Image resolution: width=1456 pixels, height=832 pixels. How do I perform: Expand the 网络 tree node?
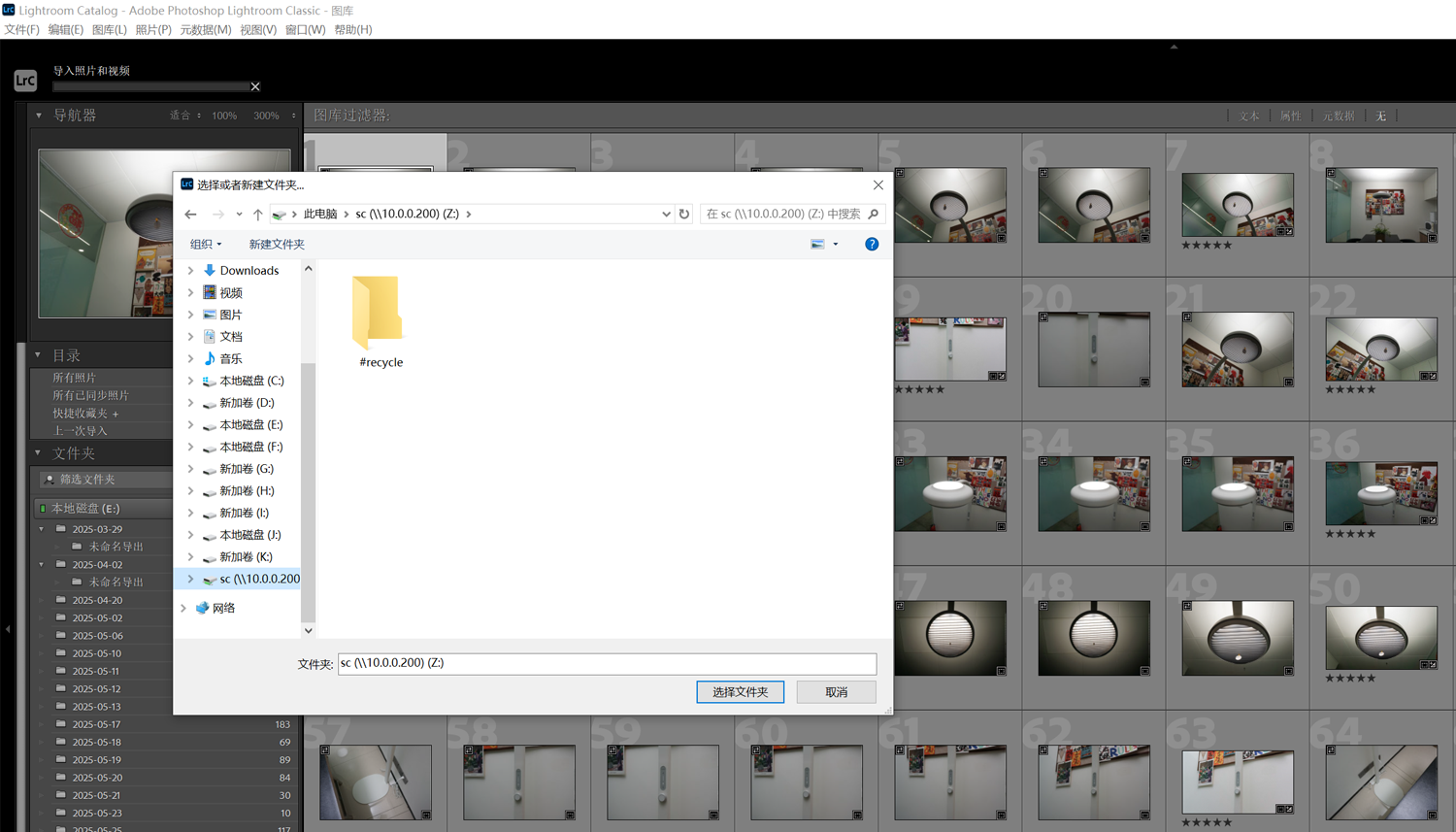[x=183, y=609]
